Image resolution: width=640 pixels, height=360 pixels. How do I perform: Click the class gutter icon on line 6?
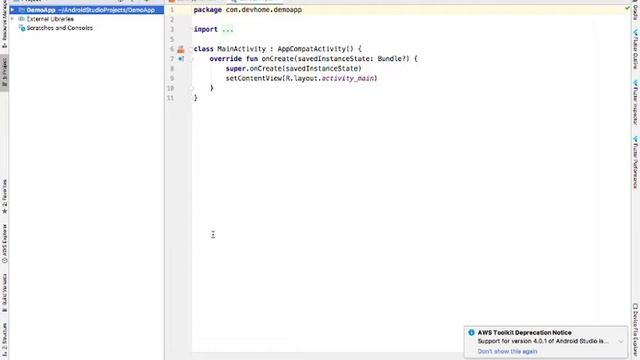[x=181, y=49]
